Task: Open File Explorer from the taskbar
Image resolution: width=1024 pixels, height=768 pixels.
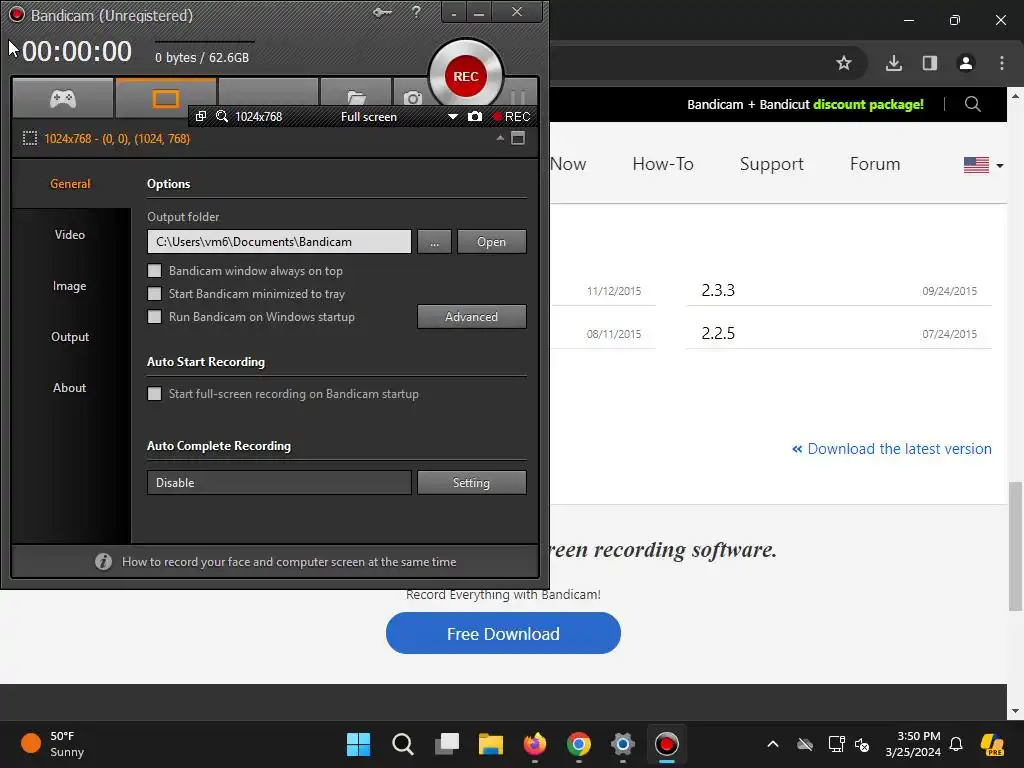Action: pyautogui.click(x=490, y=744)
